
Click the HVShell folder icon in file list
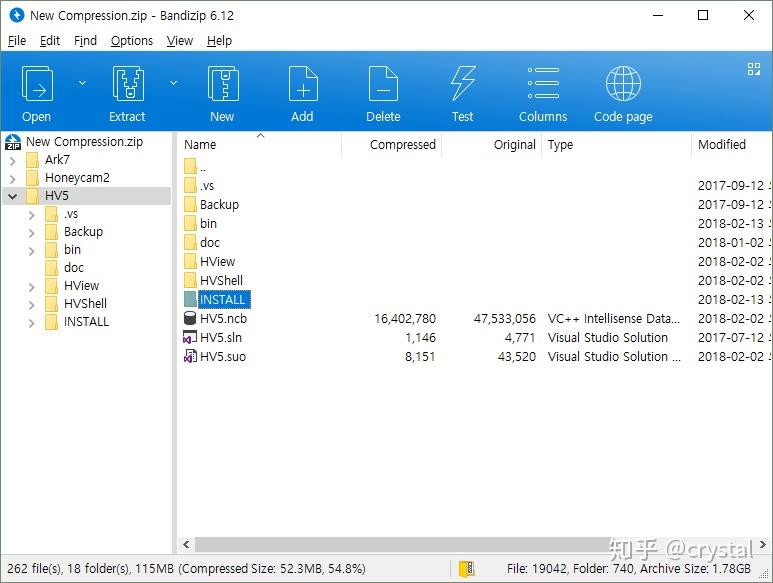click(190, 280)
